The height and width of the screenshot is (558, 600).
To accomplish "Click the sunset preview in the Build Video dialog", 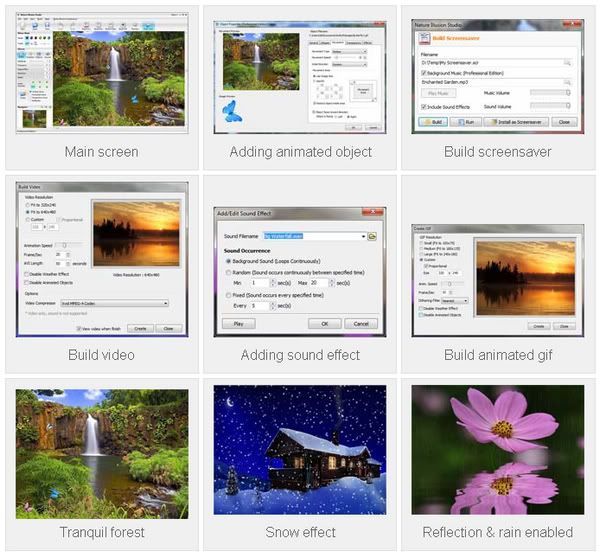I will coord(137,233).
